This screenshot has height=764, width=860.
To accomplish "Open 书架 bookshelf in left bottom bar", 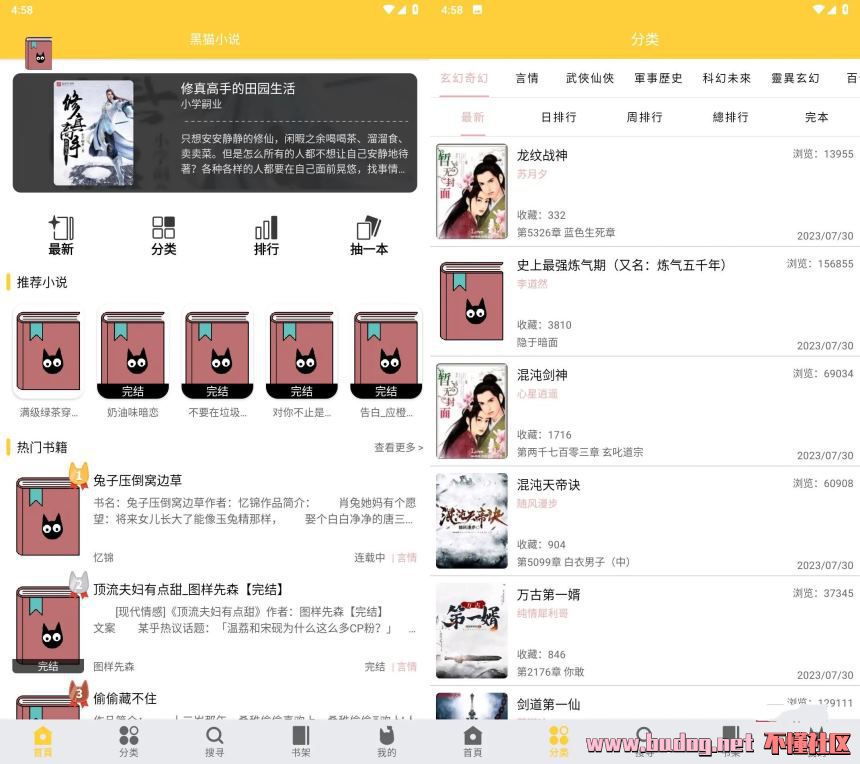I will (x=301, y=742).
